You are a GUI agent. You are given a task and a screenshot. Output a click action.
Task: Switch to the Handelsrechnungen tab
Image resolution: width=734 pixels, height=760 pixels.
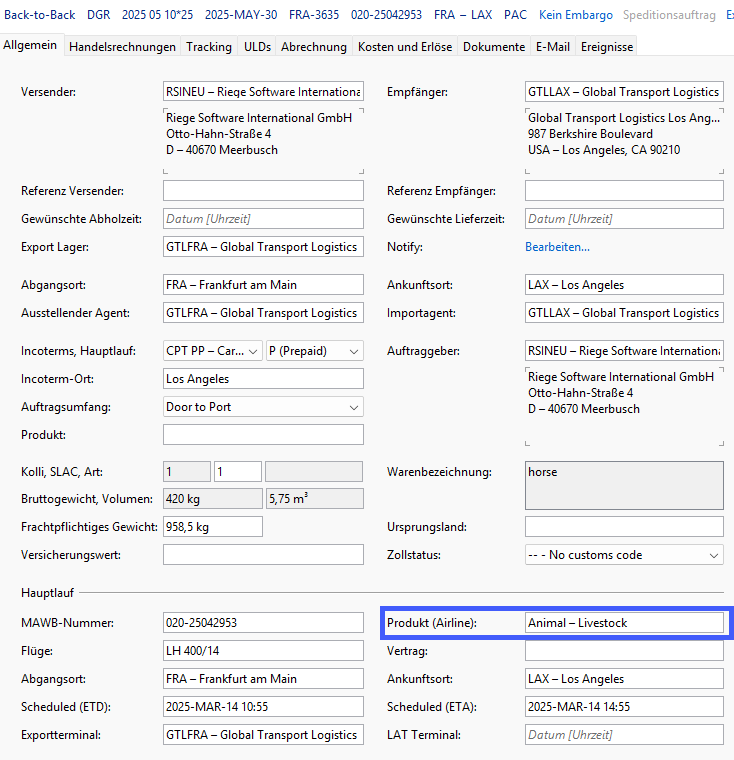click(x=122, y=47)
